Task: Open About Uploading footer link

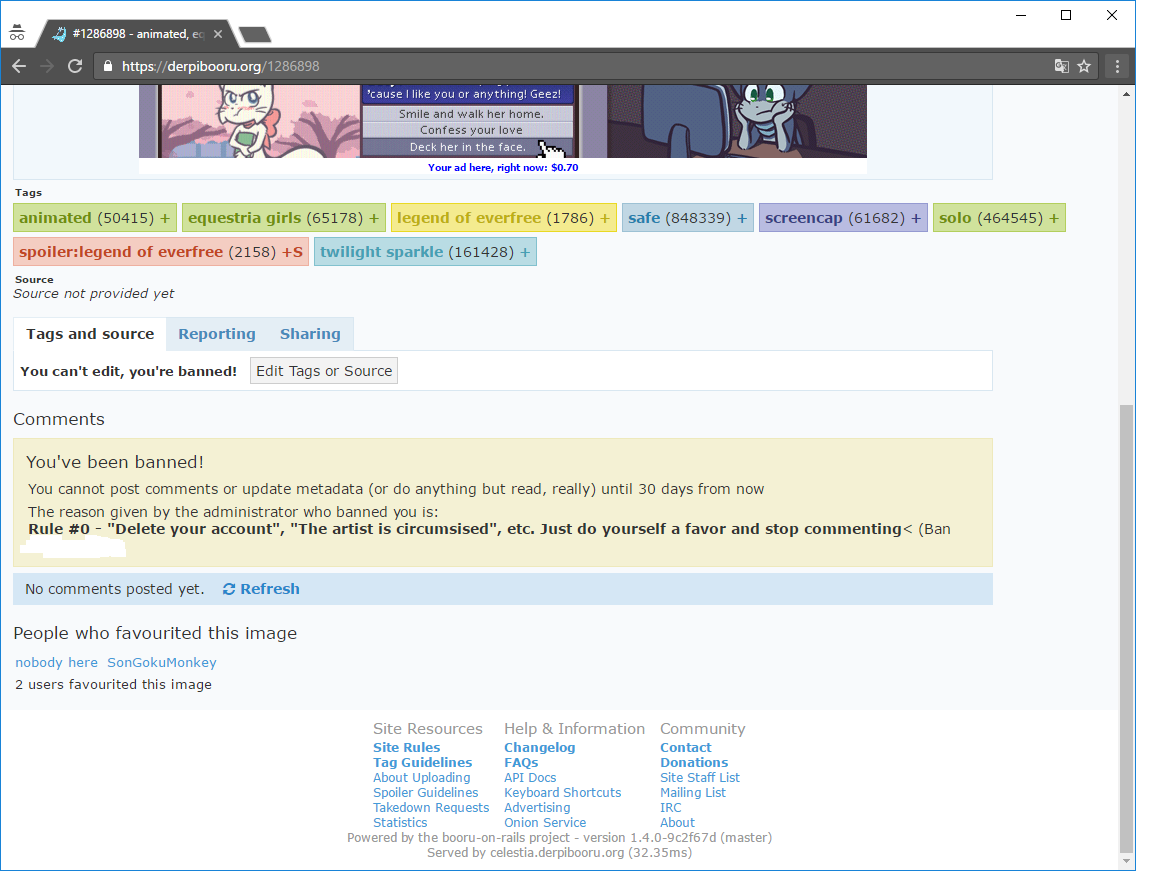Action: [422, 778]
